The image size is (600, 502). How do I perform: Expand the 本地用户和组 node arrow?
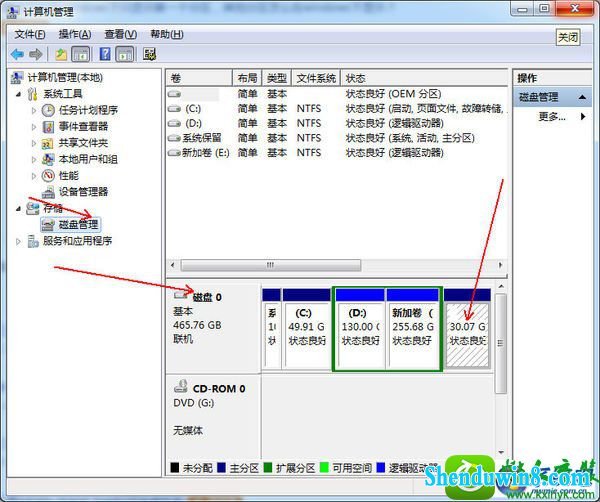click(x=34, y=160)
